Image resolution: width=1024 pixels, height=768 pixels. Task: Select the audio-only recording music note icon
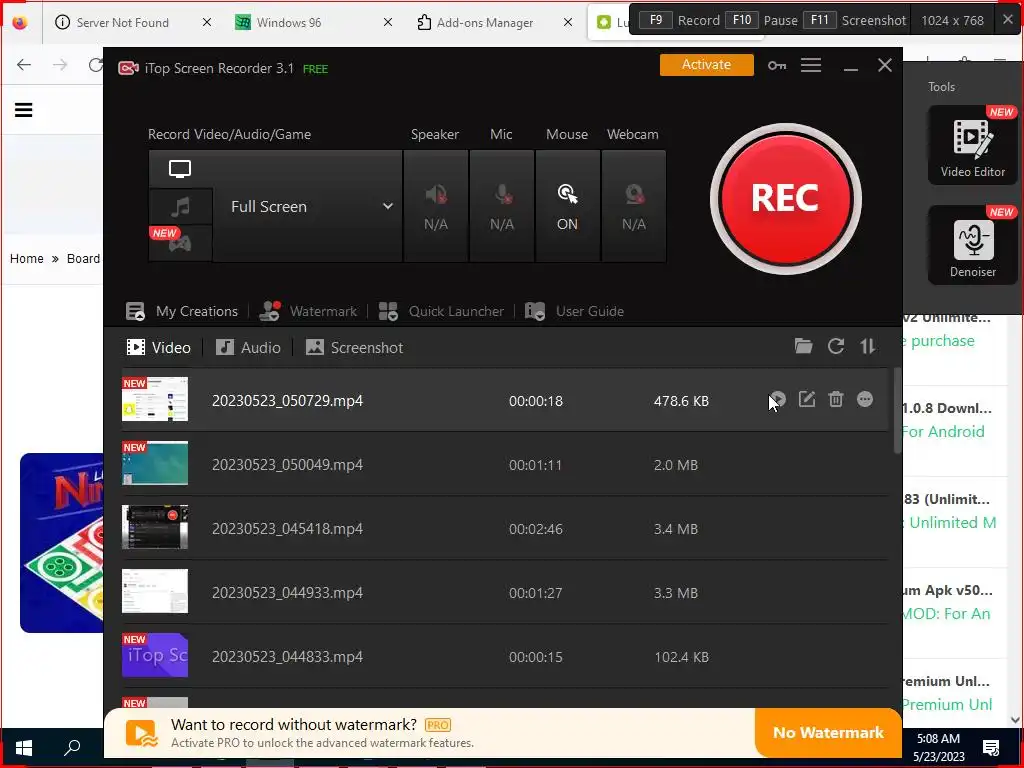pyautogui.click(x=180, y=207)
